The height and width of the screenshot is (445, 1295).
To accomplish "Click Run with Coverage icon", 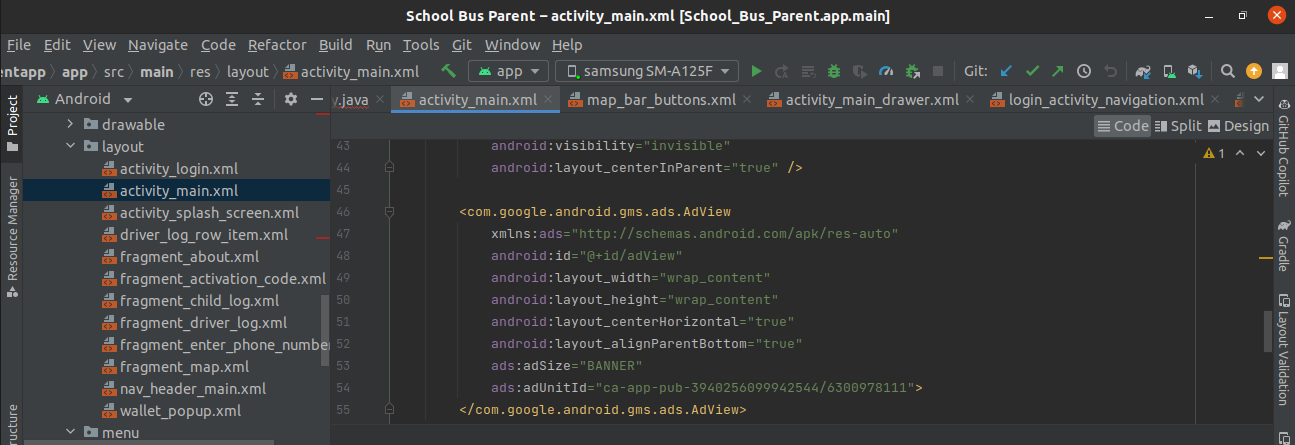I will [860, 71].
